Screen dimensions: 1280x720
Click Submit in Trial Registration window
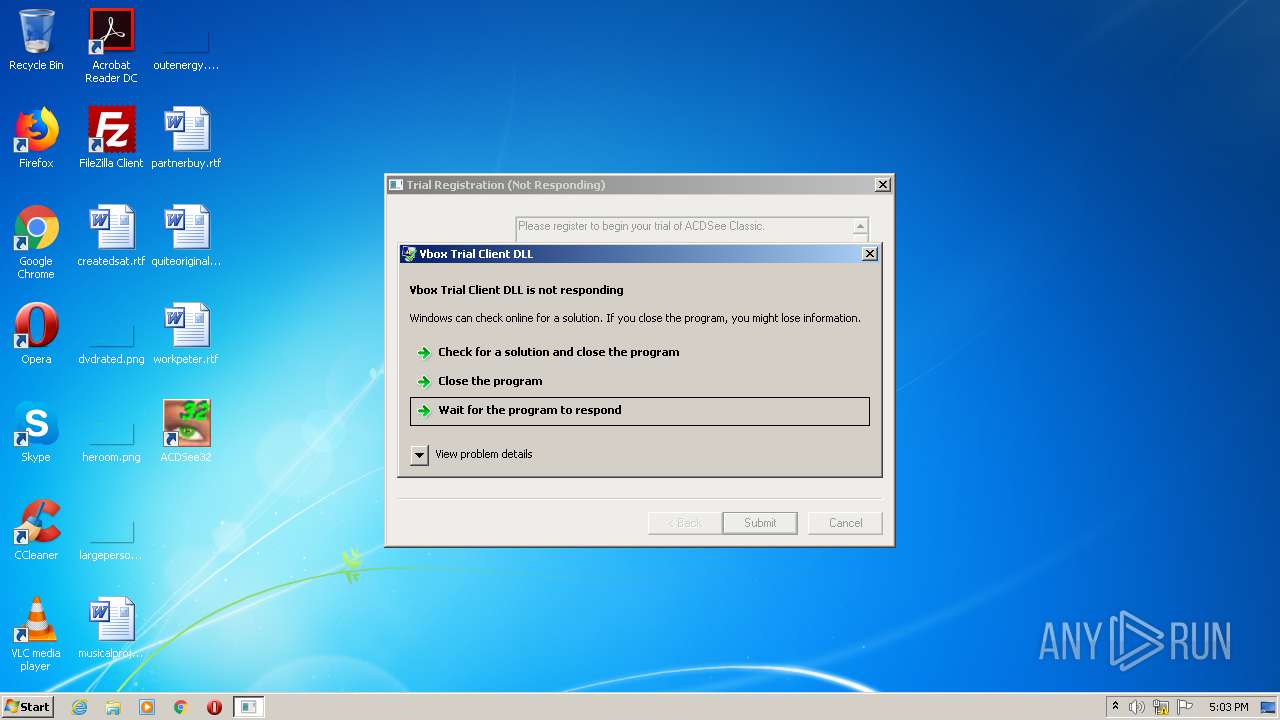pos(760,523)
